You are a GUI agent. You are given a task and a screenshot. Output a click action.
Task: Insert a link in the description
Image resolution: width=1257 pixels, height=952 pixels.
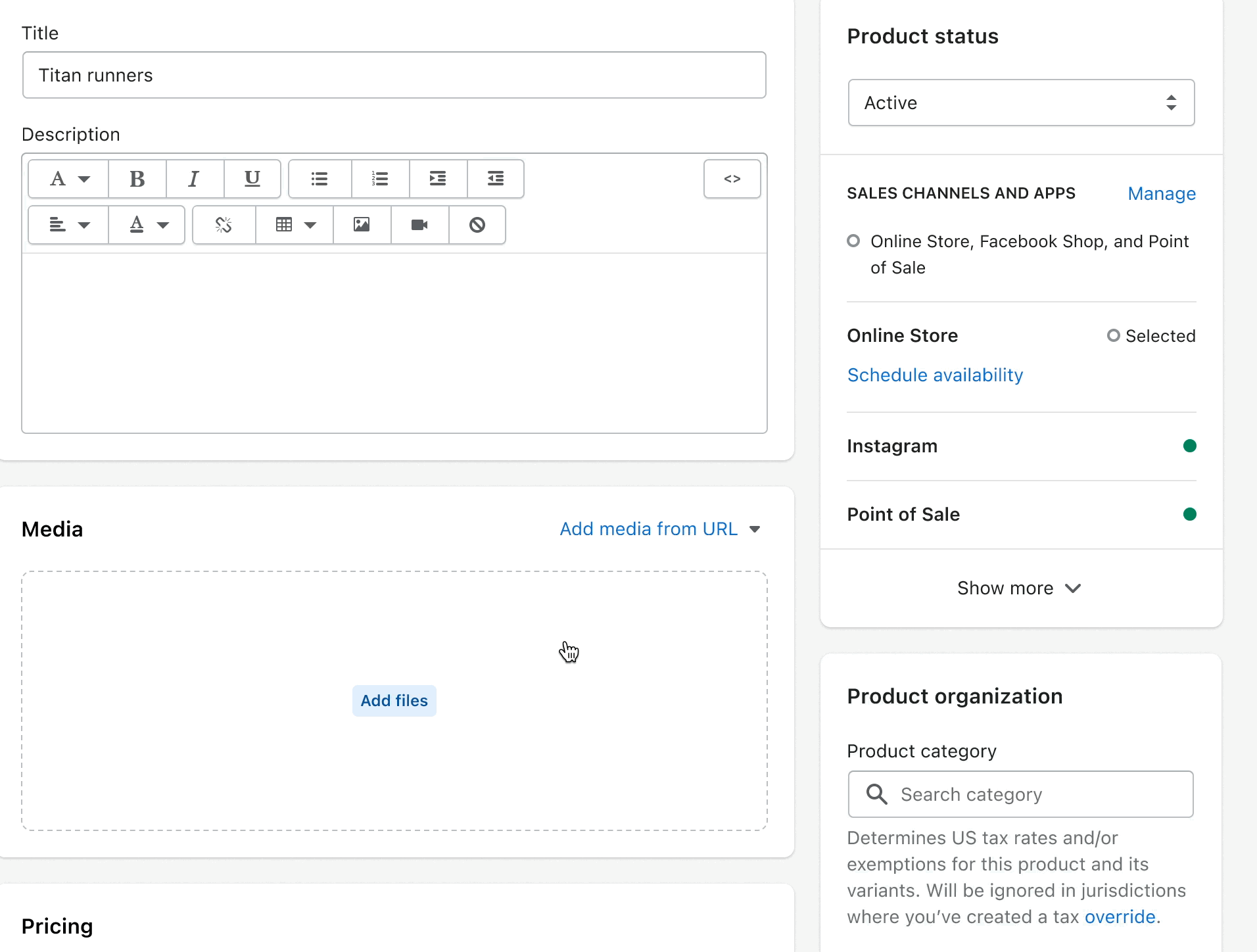click(x=224, y=225)
